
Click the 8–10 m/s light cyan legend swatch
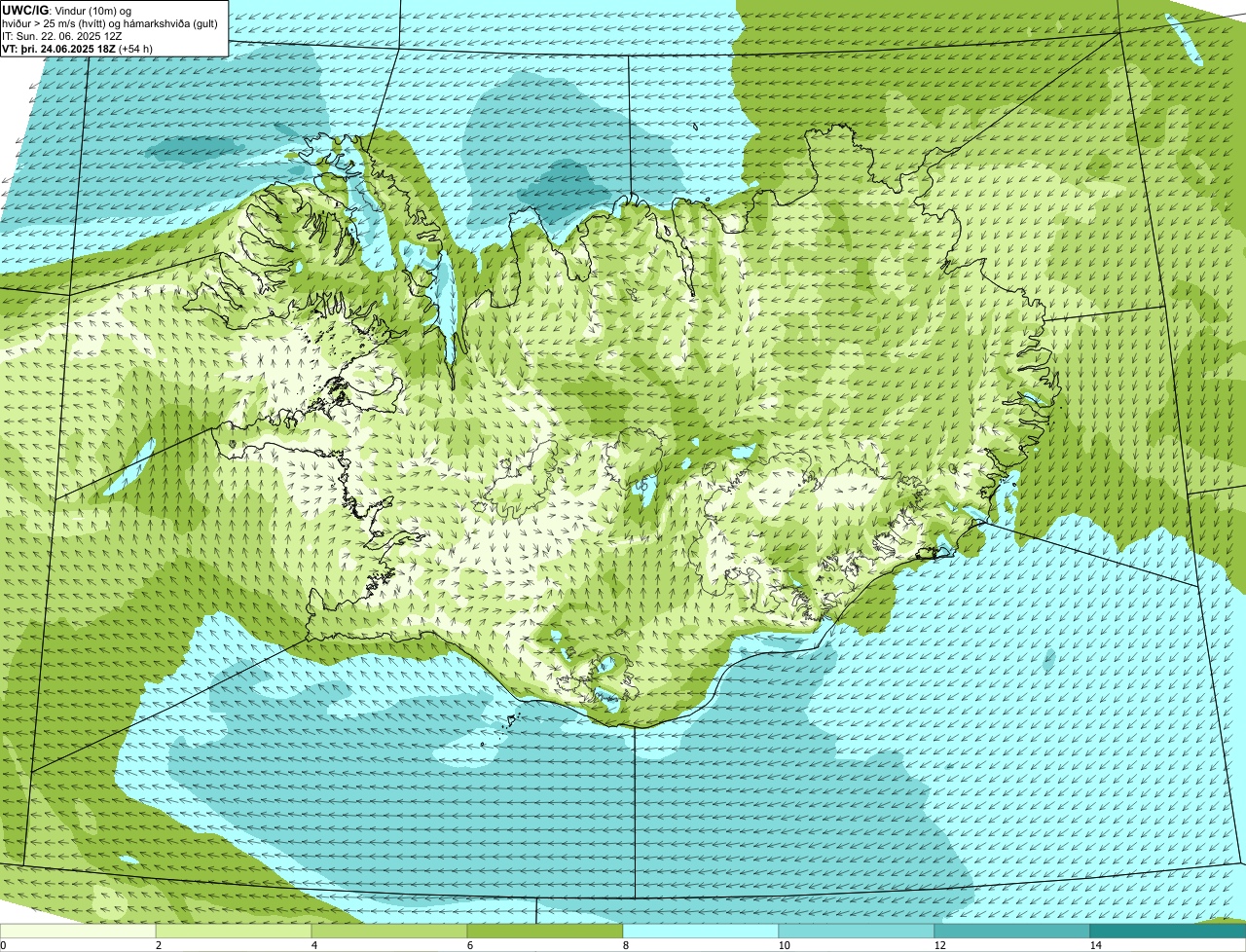pyautogui.click(x=701, y=931)
